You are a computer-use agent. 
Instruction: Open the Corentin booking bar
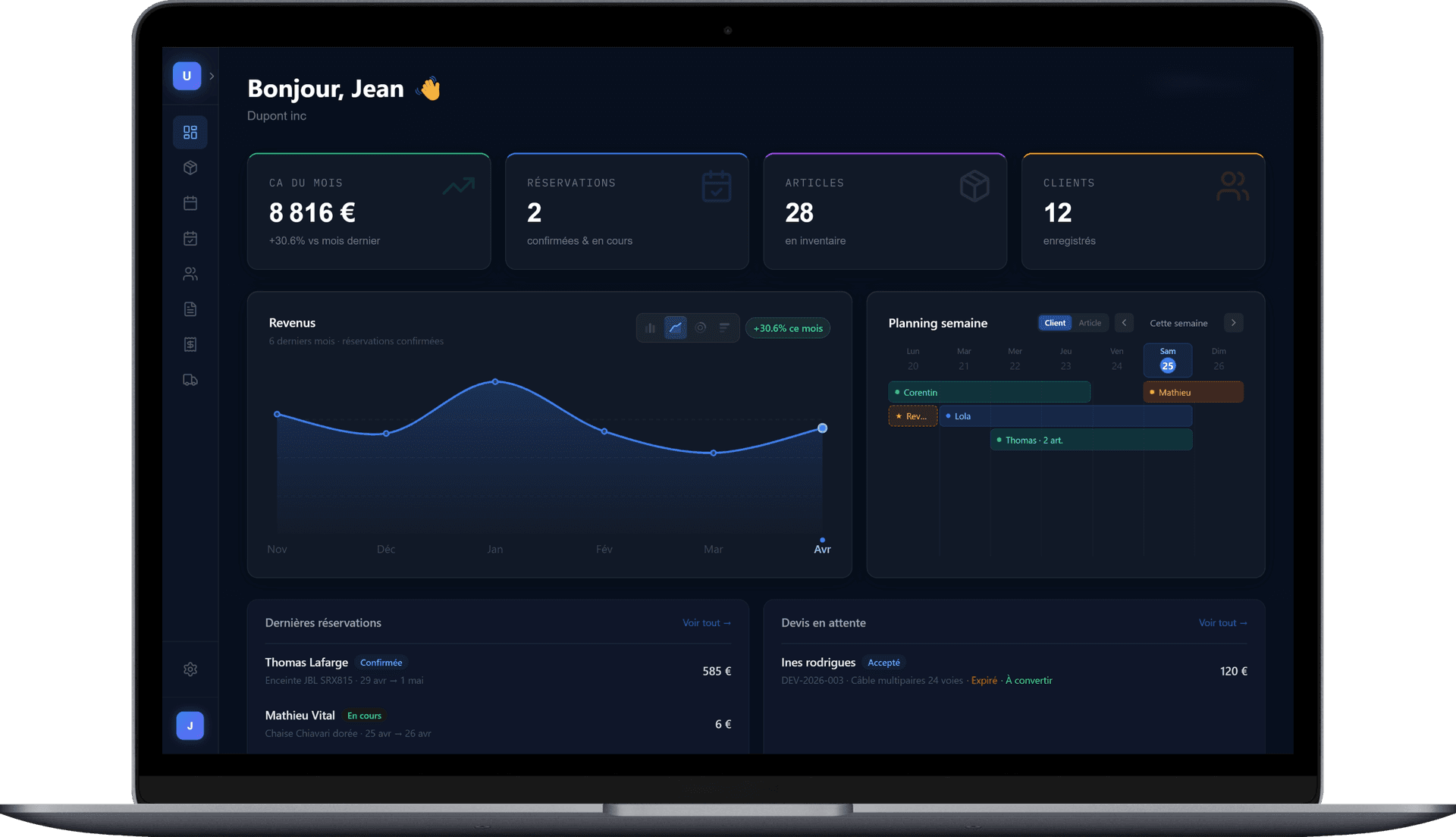[990, 393]
